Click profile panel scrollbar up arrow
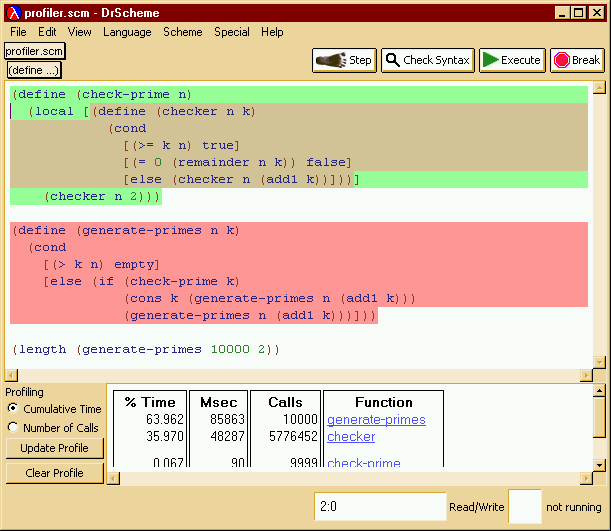The image size is (611, 531). coord(599,390)
